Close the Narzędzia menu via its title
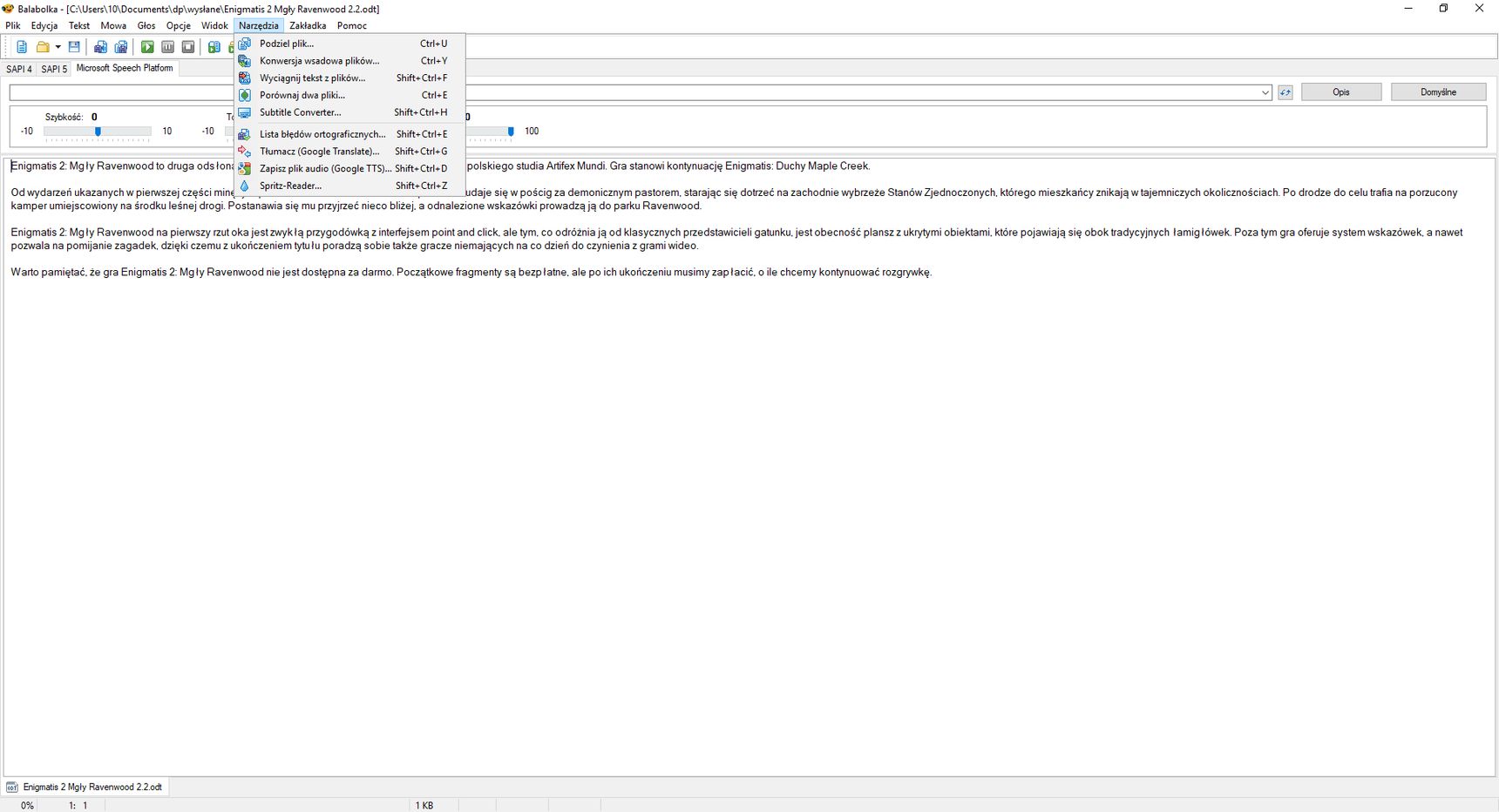Image resolution: width=1499 pixels, height=812 pixels. 259,25
